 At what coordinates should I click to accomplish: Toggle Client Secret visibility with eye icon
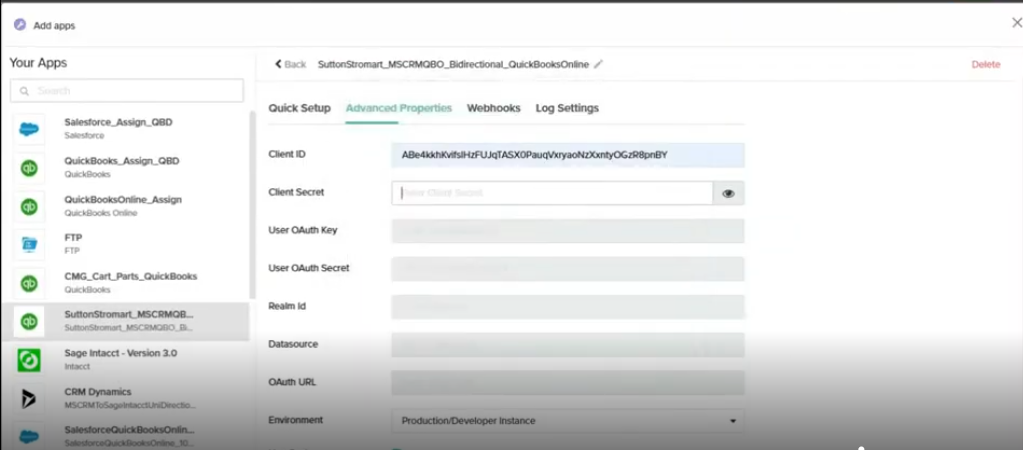point(728,193)
